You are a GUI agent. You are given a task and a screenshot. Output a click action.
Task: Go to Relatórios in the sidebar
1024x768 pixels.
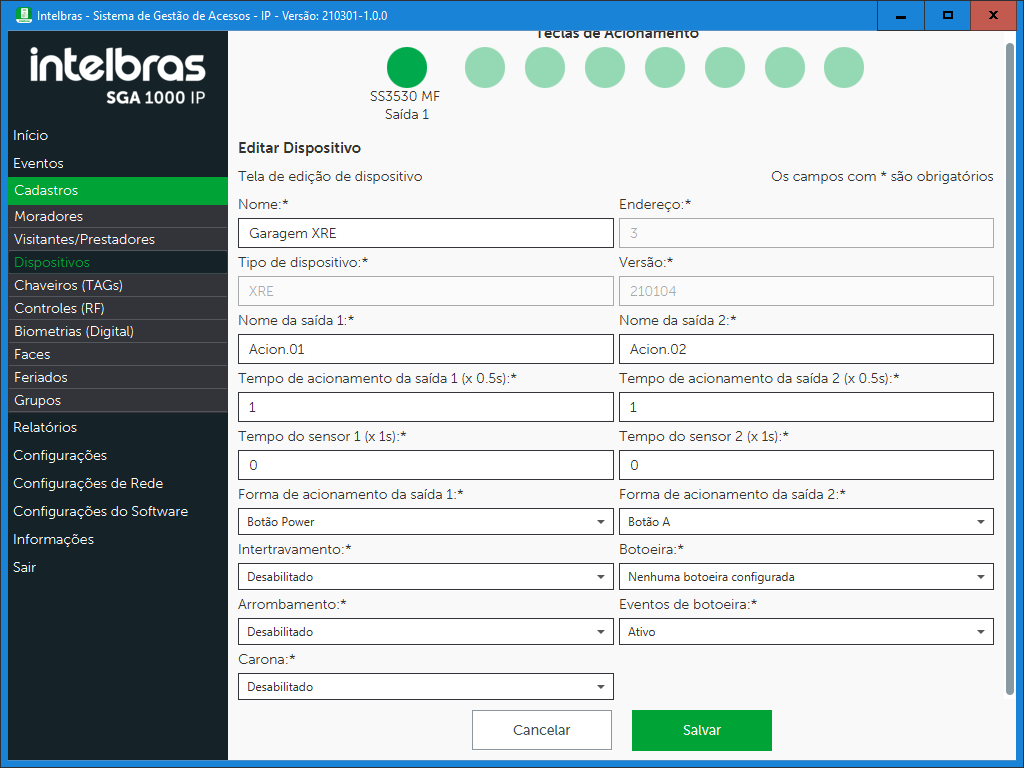click(x=45, y=427)
